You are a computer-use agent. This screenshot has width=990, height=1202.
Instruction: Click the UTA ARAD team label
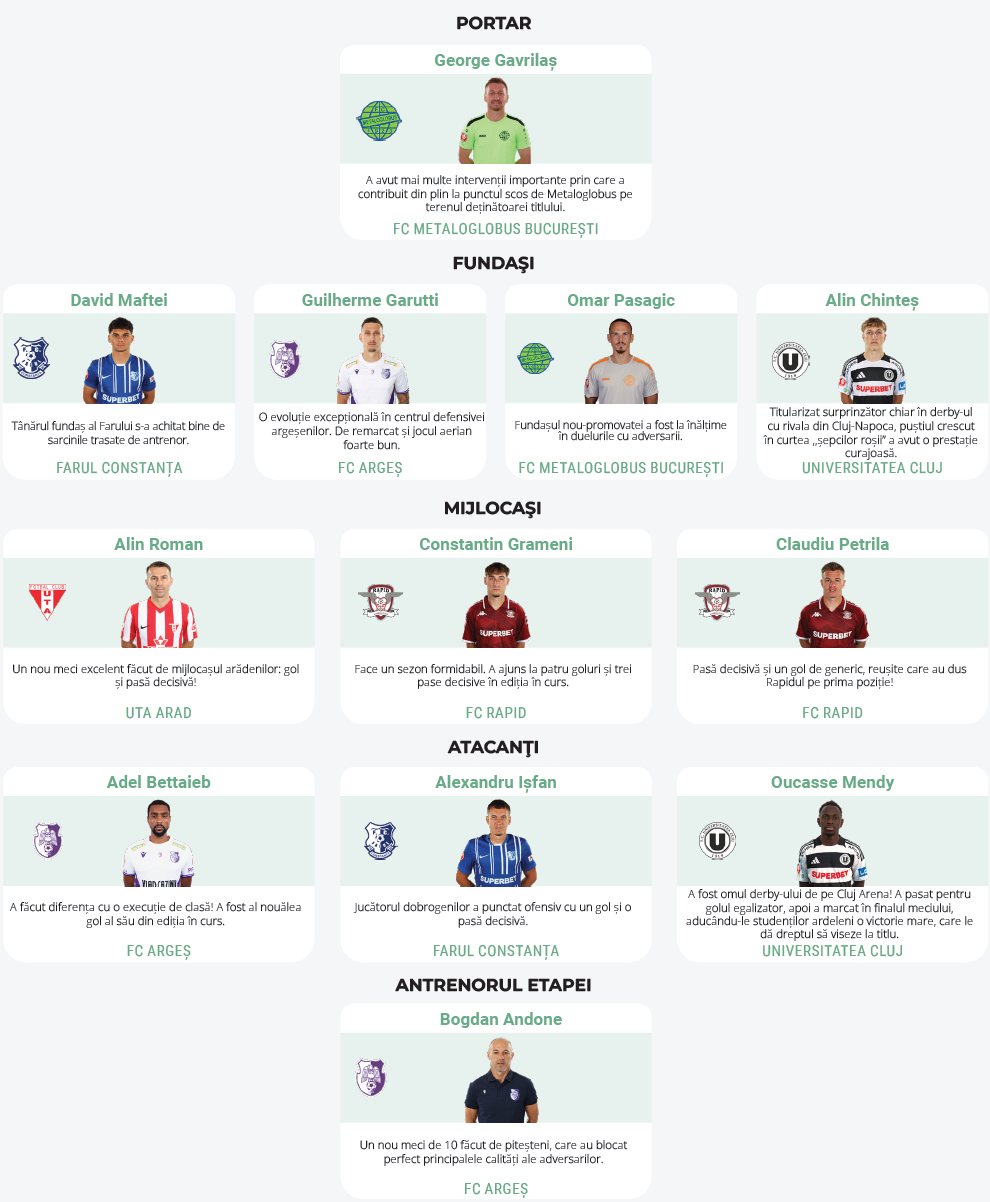pos(159,713)
